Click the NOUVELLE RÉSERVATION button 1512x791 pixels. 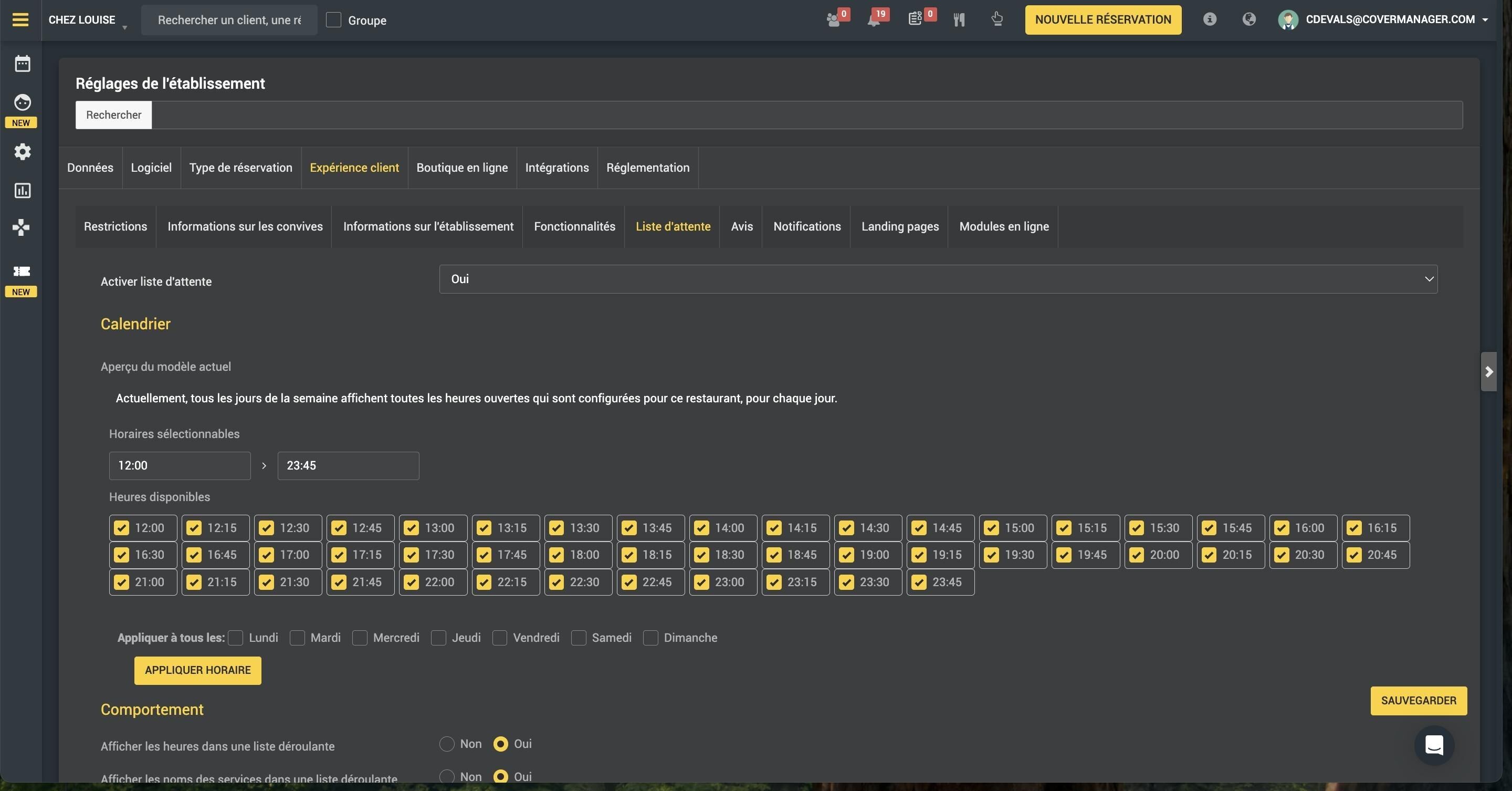(x=1103, y=20)
